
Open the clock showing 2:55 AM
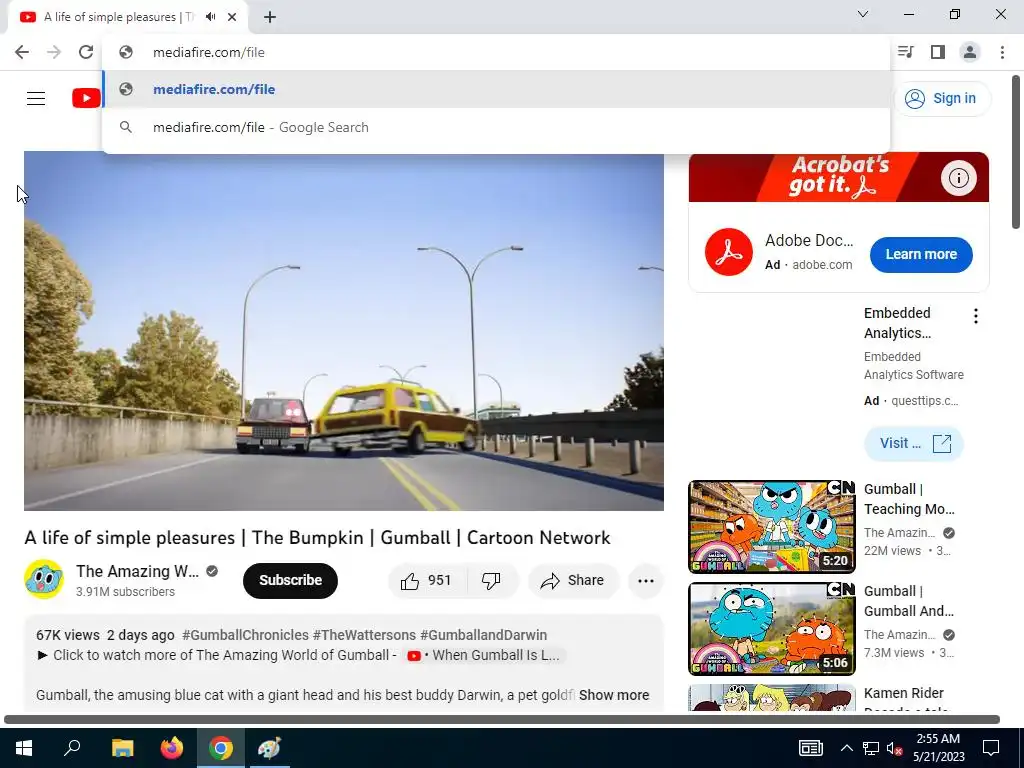(938, 748)
